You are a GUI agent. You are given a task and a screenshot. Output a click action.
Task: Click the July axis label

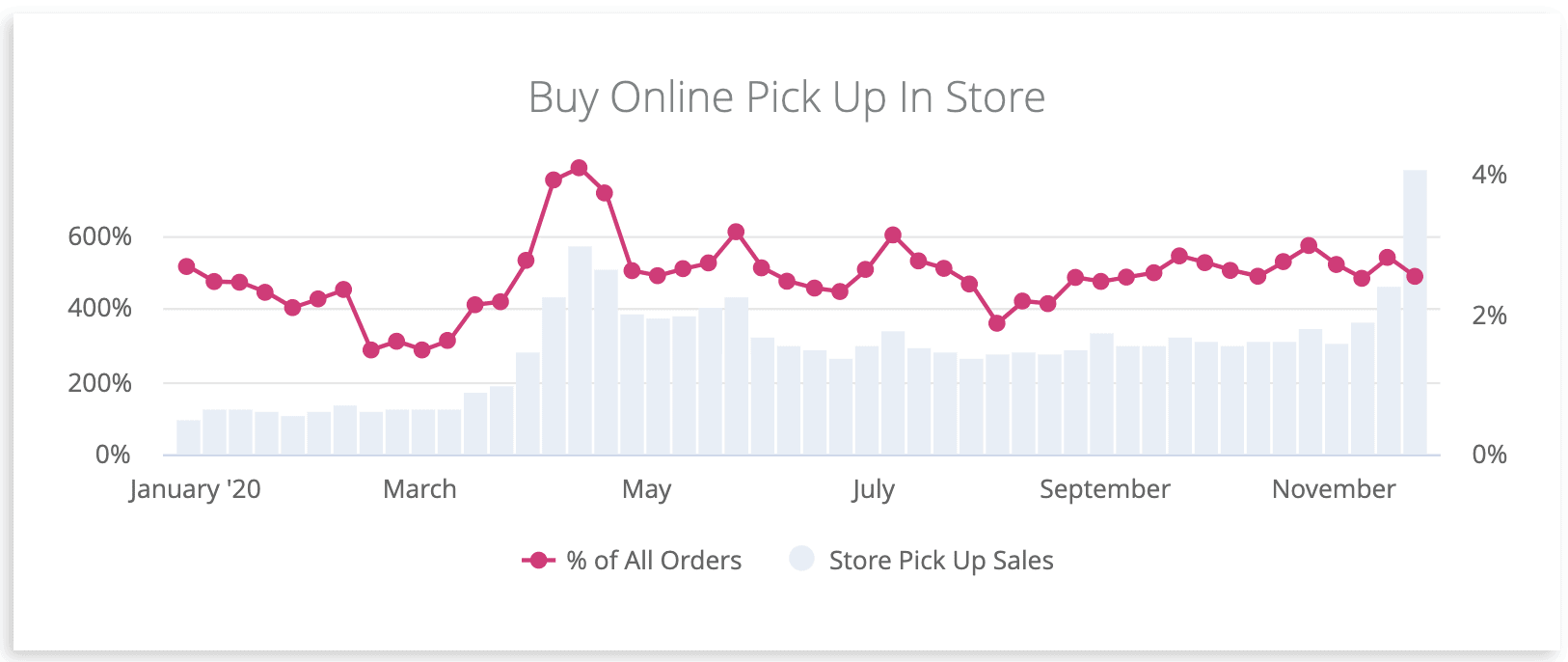[x=873, y=489]
